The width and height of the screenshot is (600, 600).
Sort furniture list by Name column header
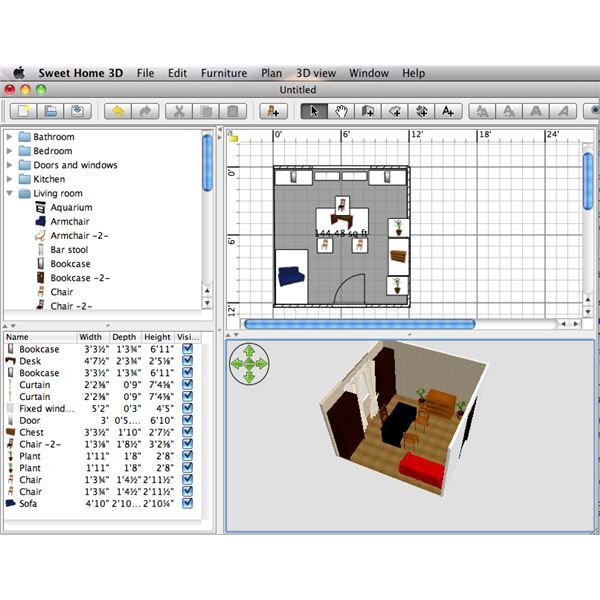[40, 337]
